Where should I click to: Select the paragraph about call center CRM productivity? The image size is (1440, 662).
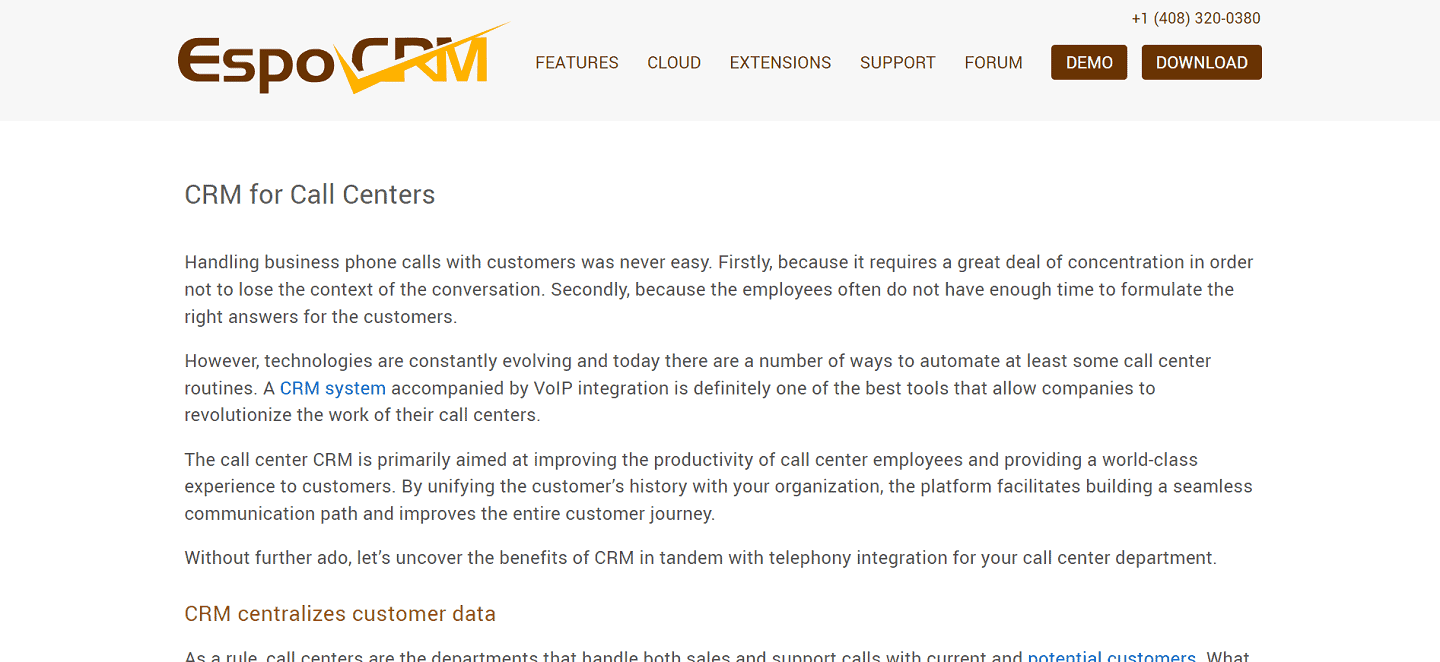pos(717,486)
